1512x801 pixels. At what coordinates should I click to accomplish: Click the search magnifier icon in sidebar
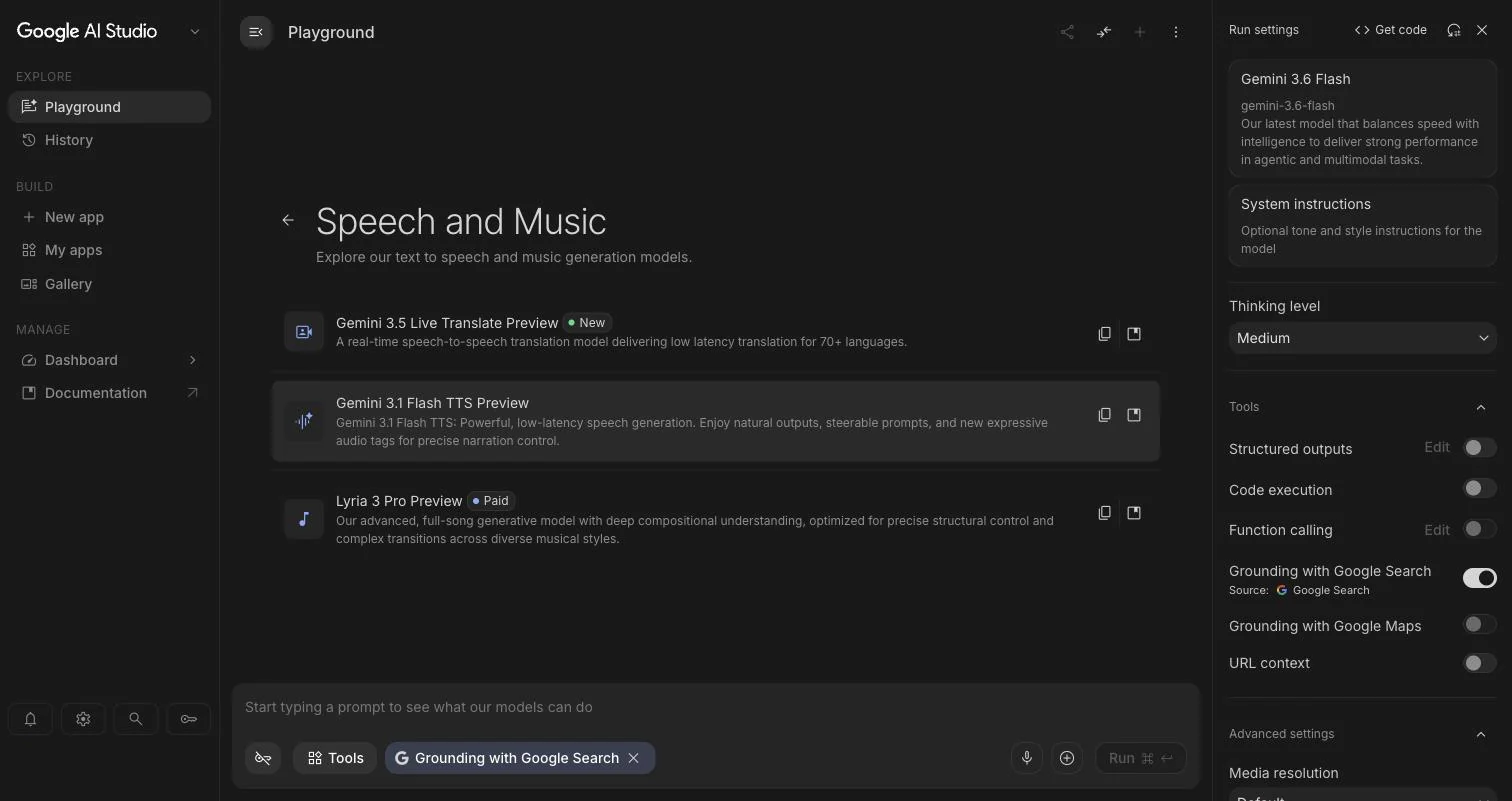point(135,719)
